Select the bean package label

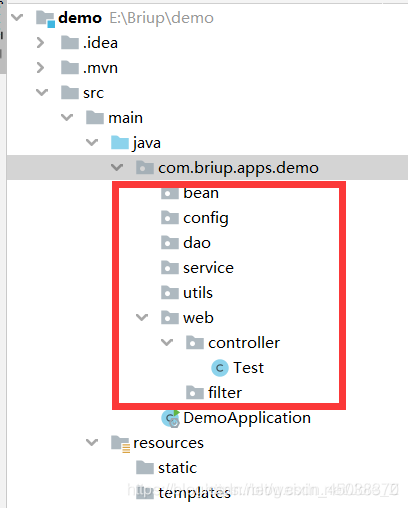point(201,194)
